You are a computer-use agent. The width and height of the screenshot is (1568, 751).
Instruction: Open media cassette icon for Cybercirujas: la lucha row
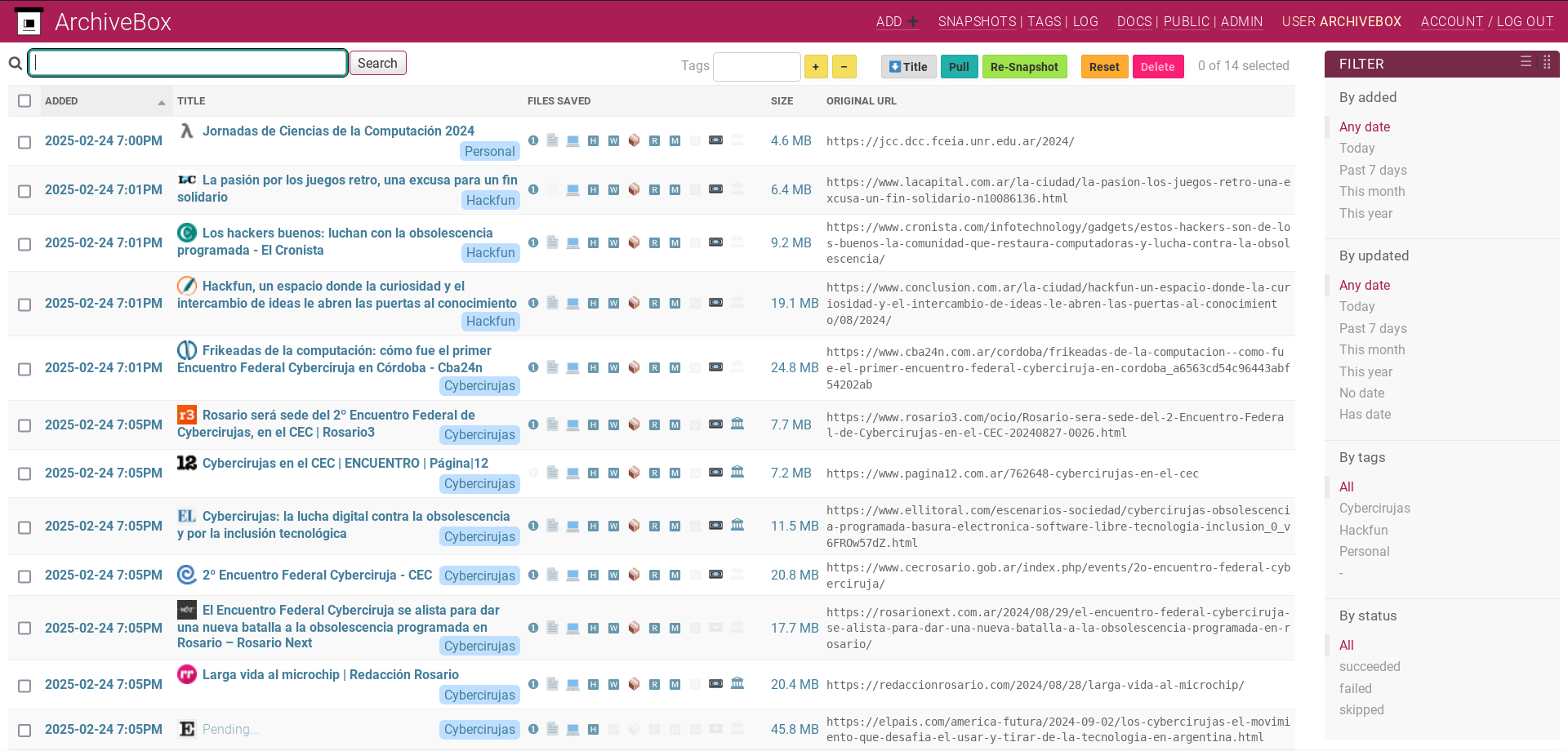coord(716,526)
